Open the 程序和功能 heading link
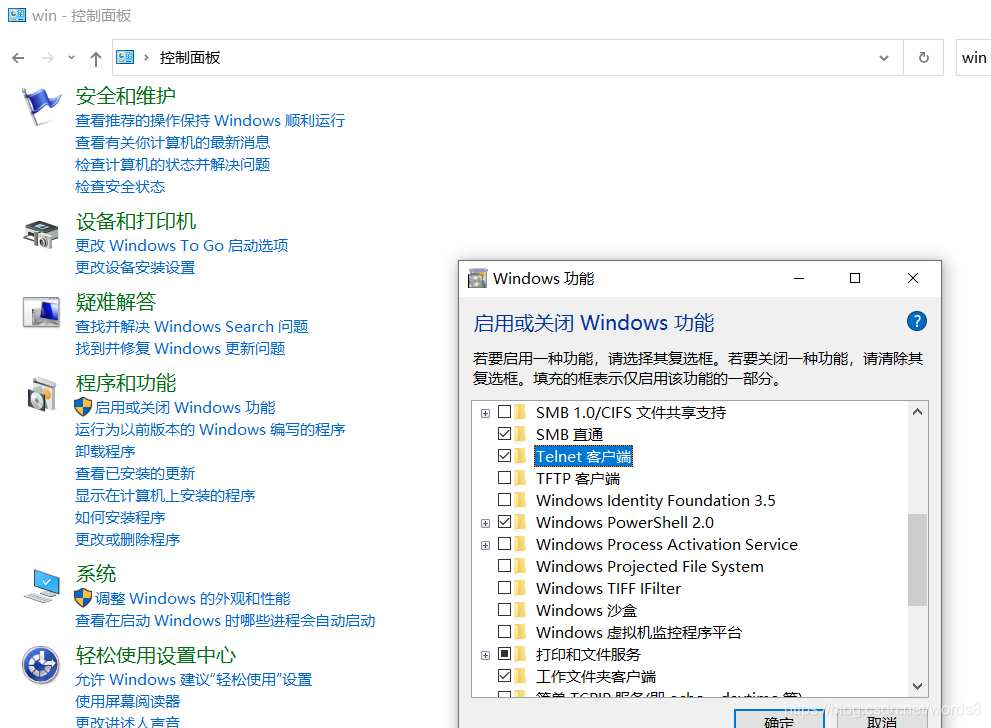 [x=126, y=383]
